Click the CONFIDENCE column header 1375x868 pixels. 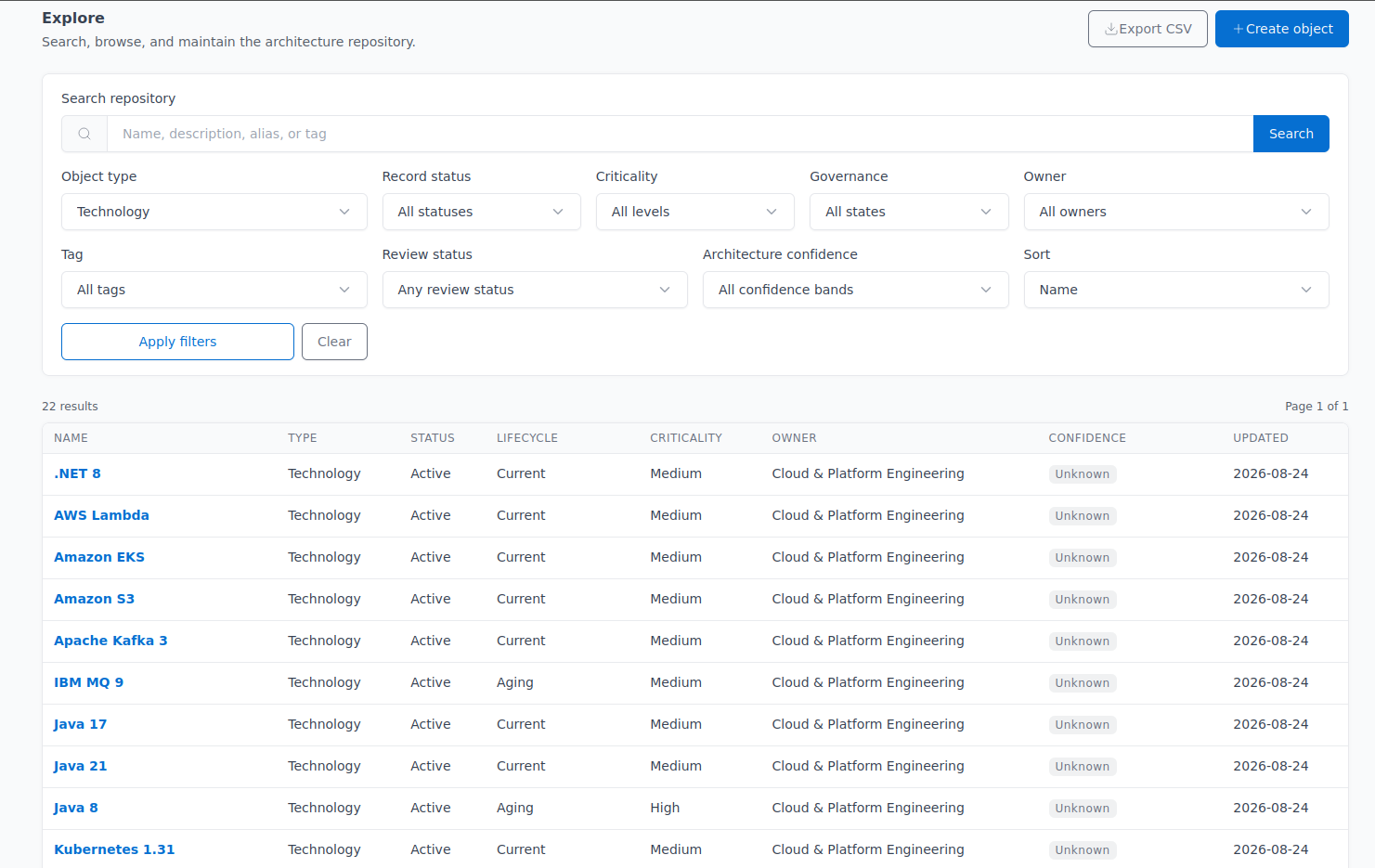[x=1087, y=438]
